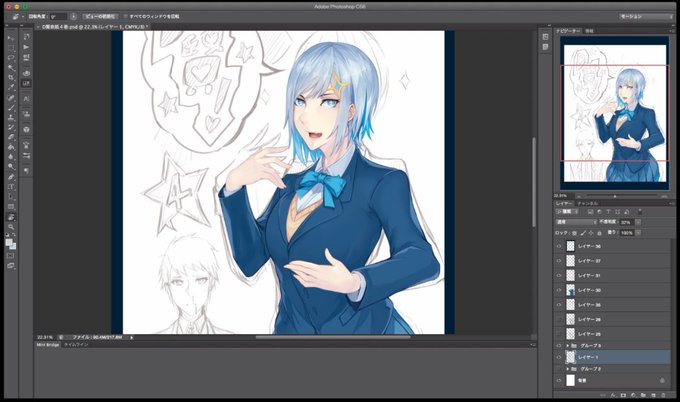Toggle Quick Mask mode icon
680x402 pixels.
(11, 256)
